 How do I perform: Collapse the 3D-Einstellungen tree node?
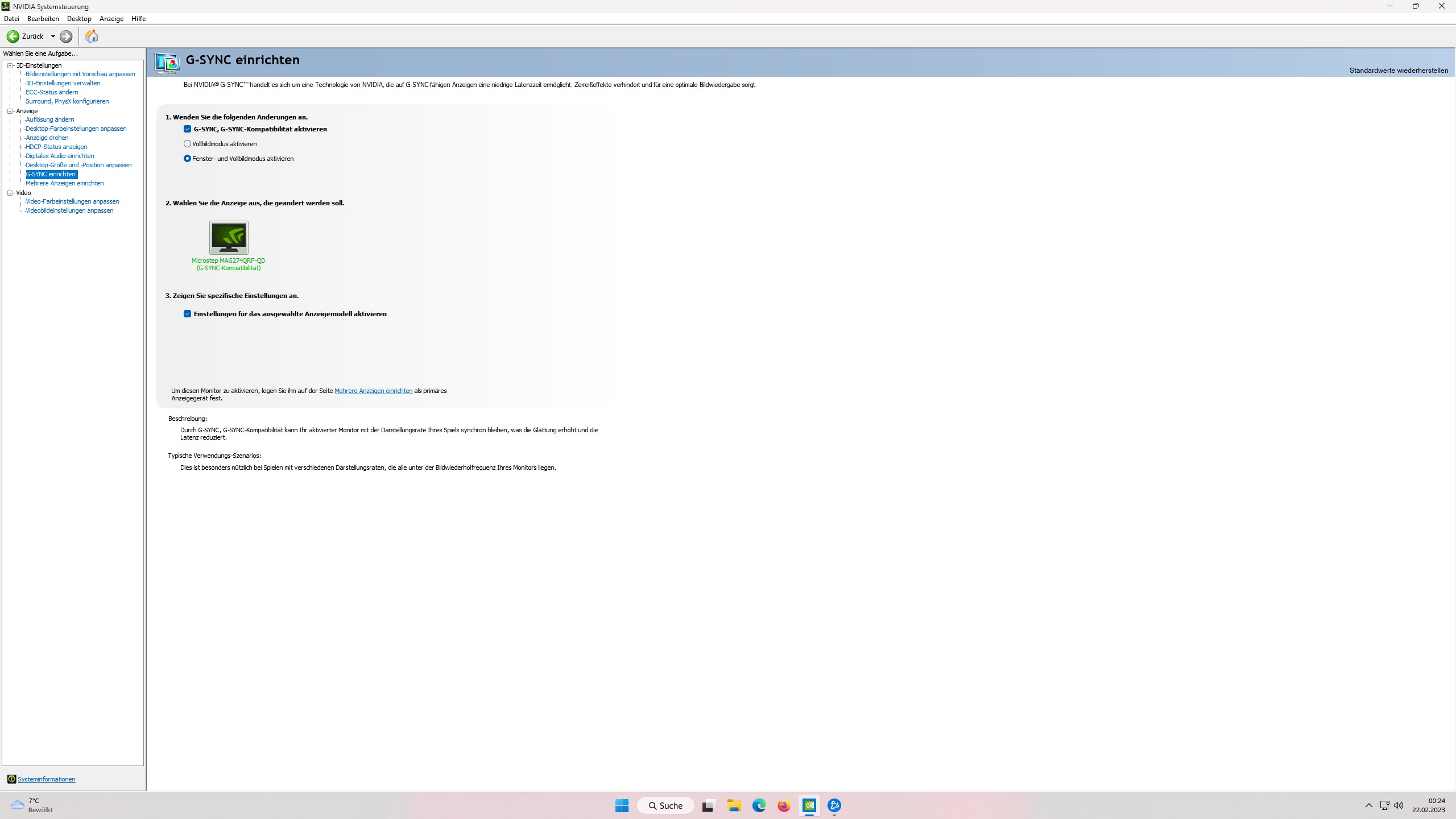point(10,65)
